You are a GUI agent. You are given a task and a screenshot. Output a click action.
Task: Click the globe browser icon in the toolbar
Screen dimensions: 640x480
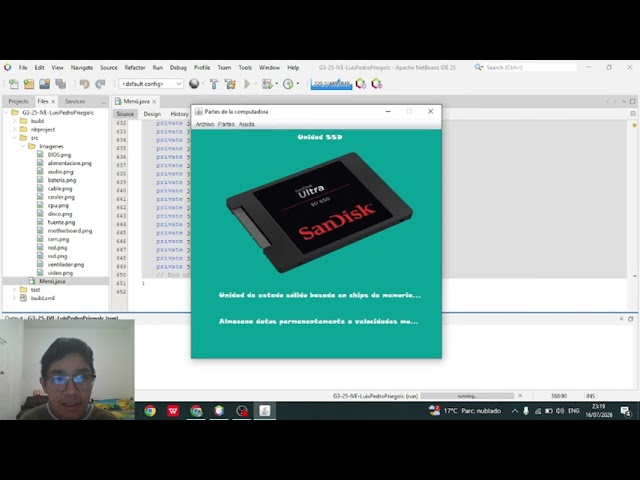click(194, 84)
